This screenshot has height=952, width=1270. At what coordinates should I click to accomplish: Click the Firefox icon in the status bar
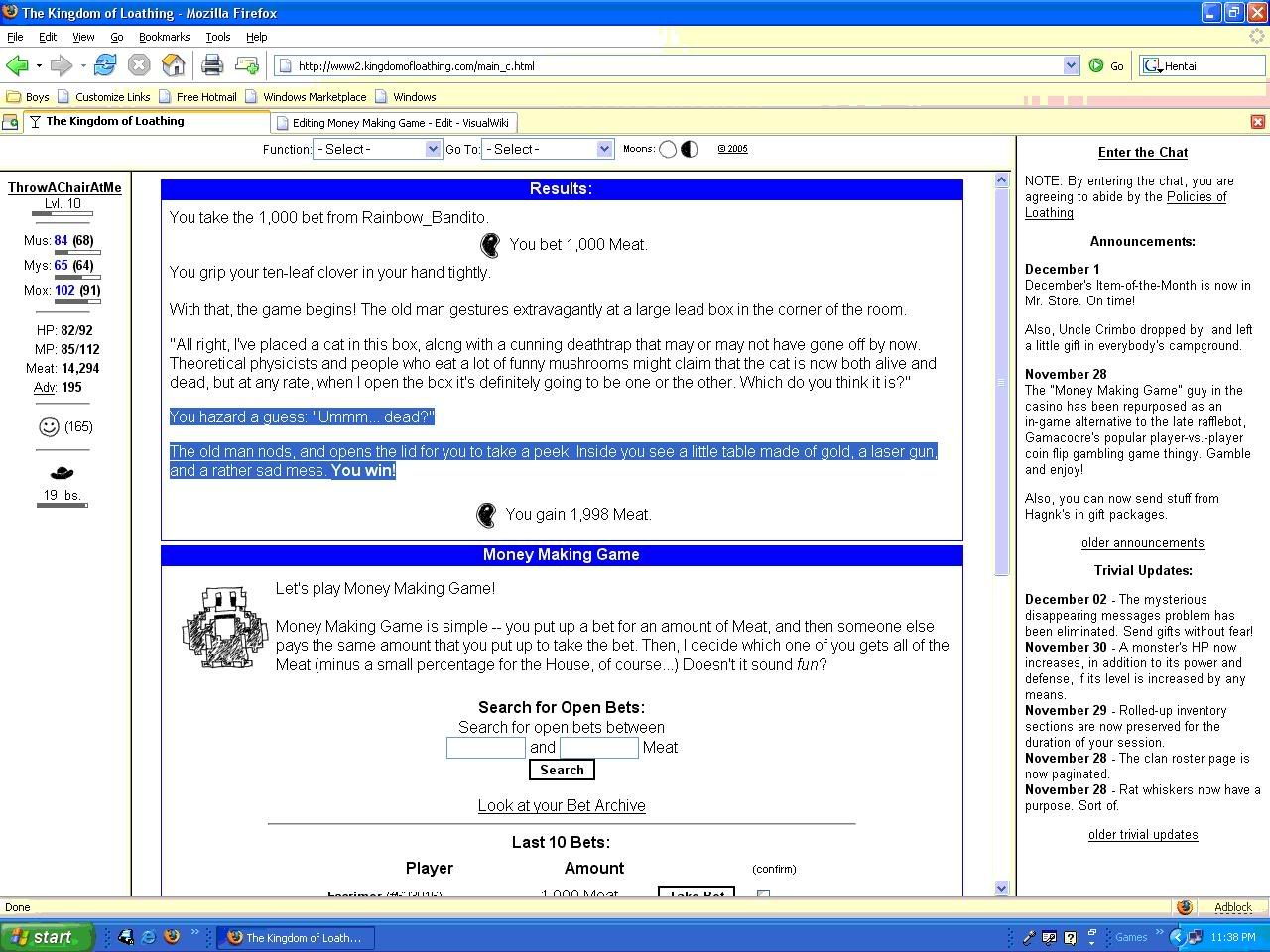click(1185, 907)
